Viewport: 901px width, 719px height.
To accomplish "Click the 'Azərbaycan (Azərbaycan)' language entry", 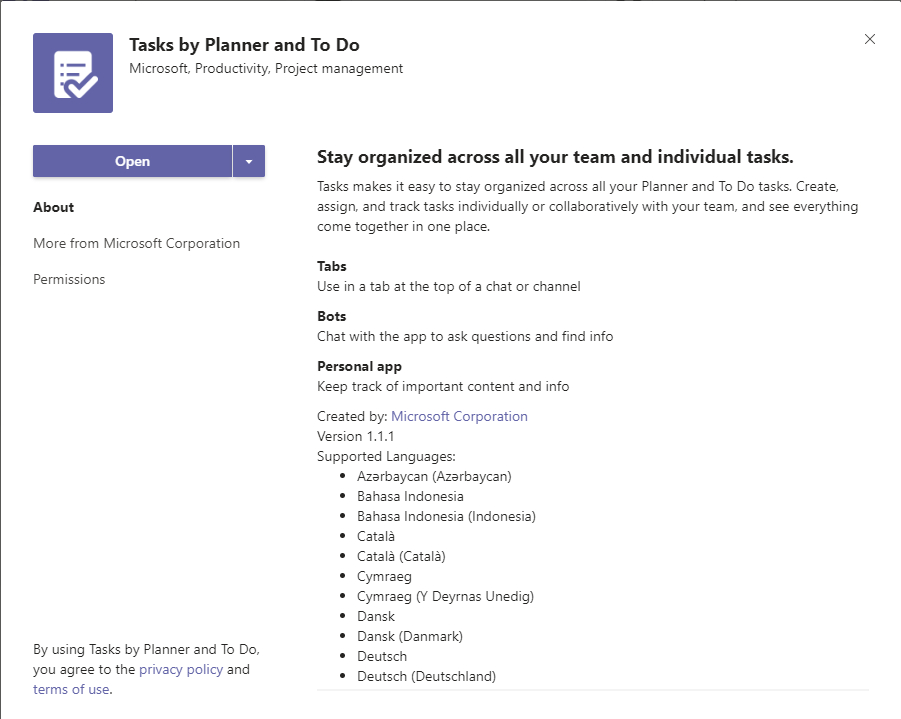I will 434,476.
